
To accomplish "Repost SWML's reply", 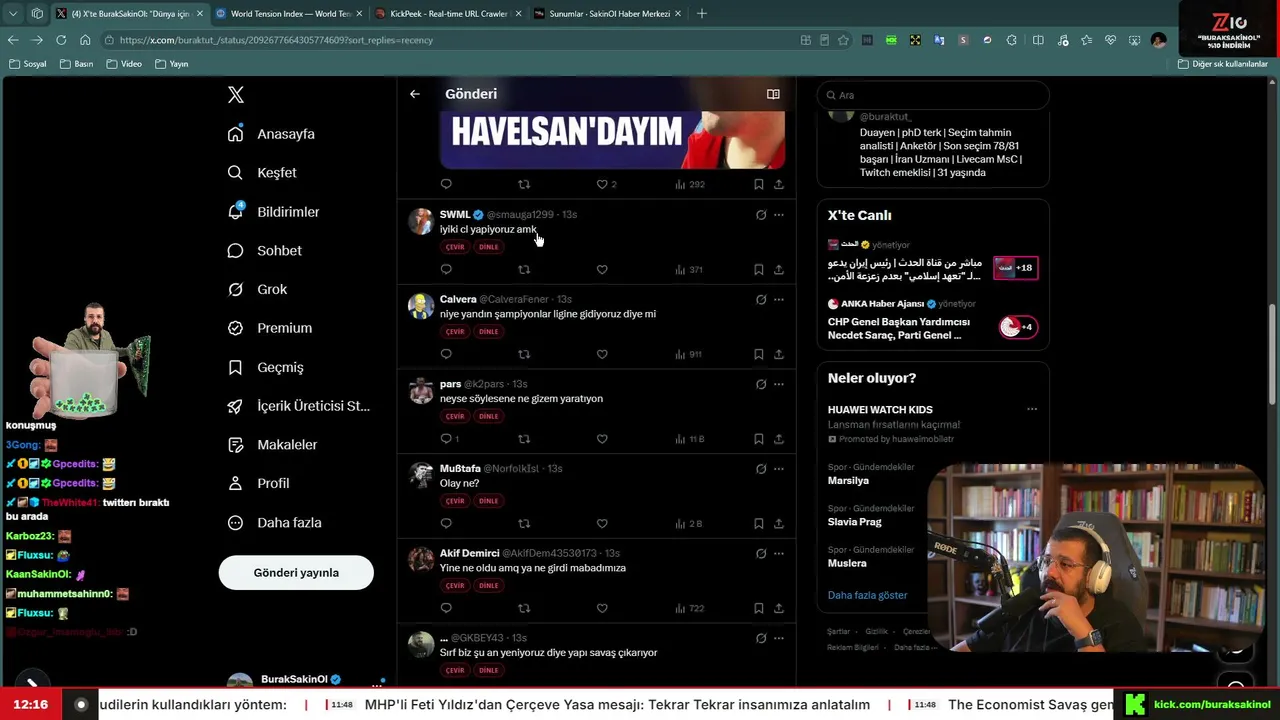I will click(524, 269).
